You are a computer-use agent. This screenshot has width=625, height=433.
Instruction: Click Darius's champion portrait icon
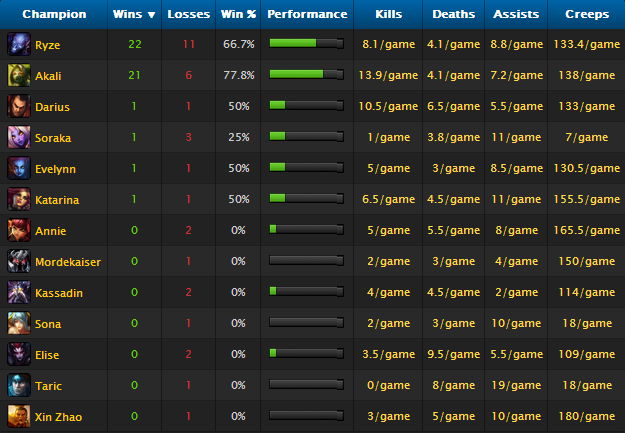(x=19, y=106)
